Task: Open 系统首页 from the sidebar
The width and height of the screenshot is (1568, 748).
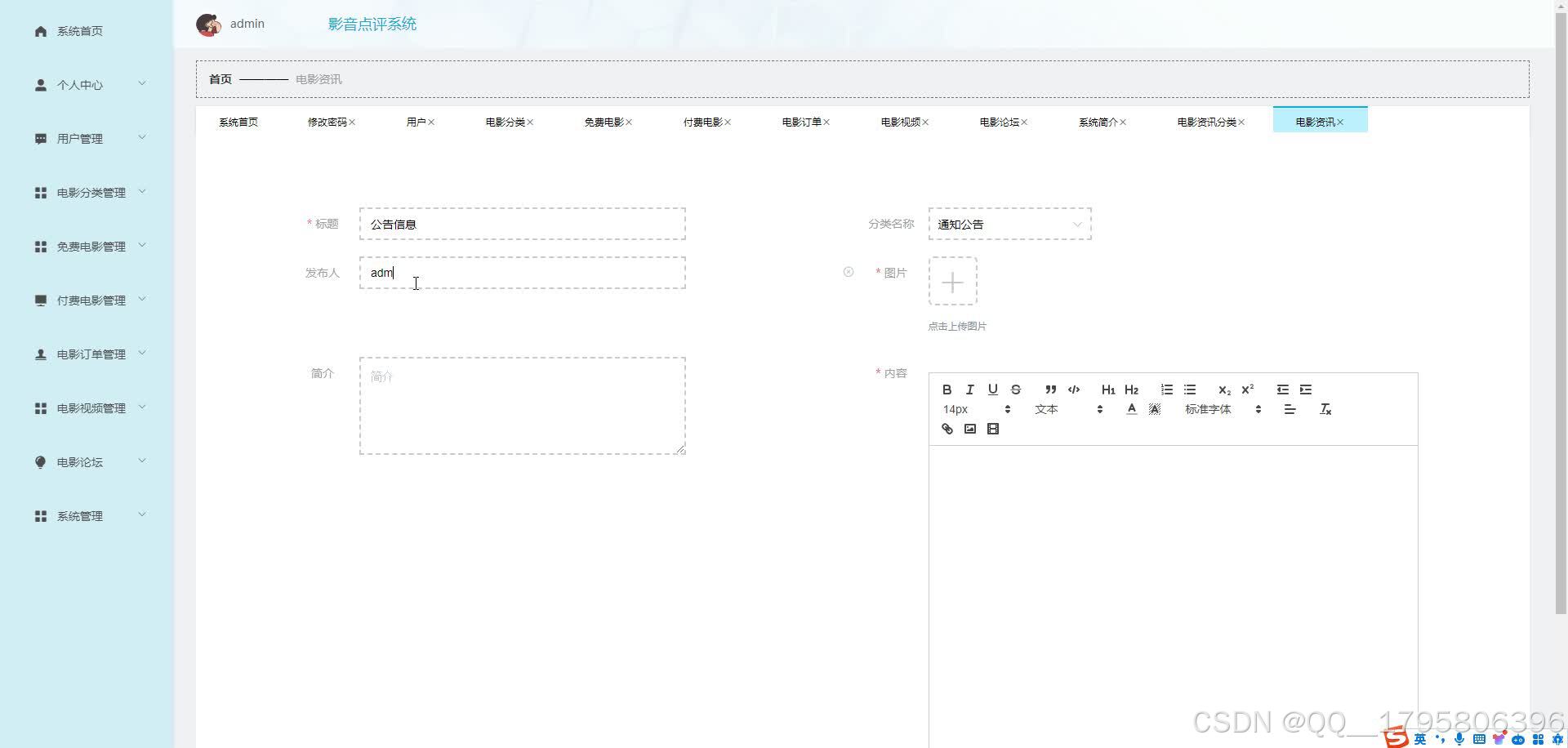Action: [79, 31]
